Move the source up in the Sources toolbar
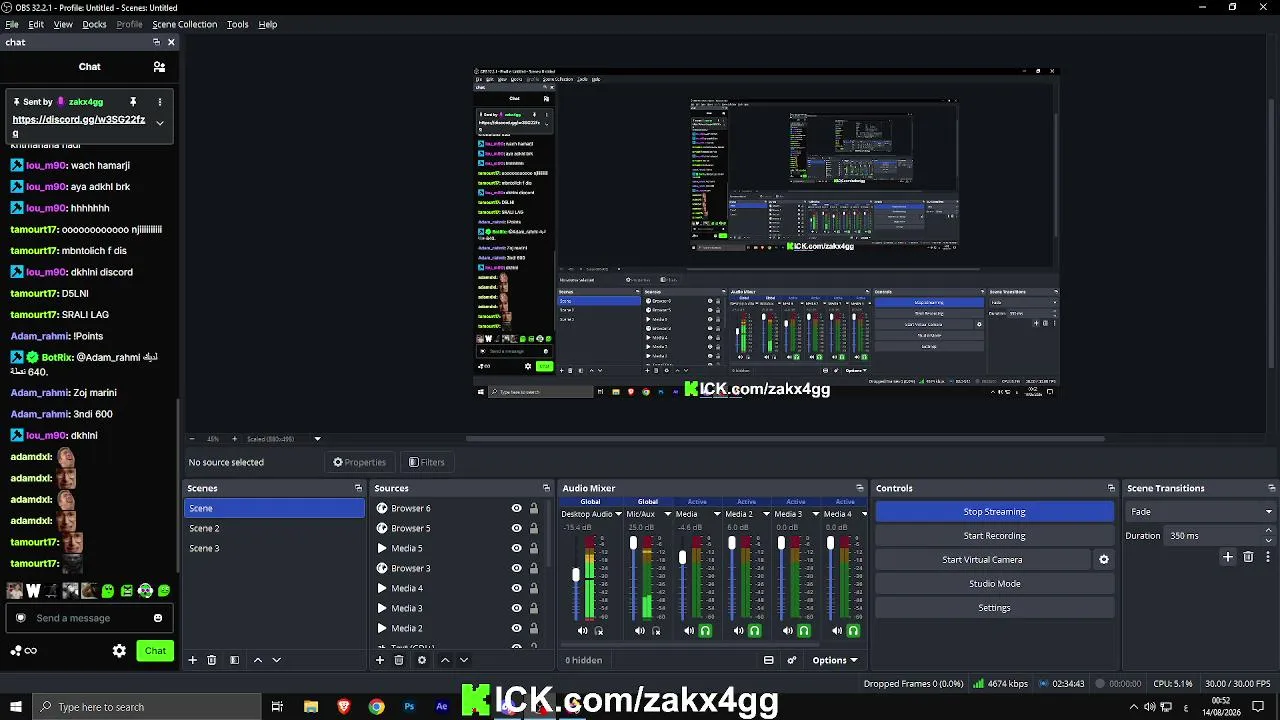Image resolution: width=1280 pixels, height=720 pixels. pyautogui.click(x=445, y=660)
